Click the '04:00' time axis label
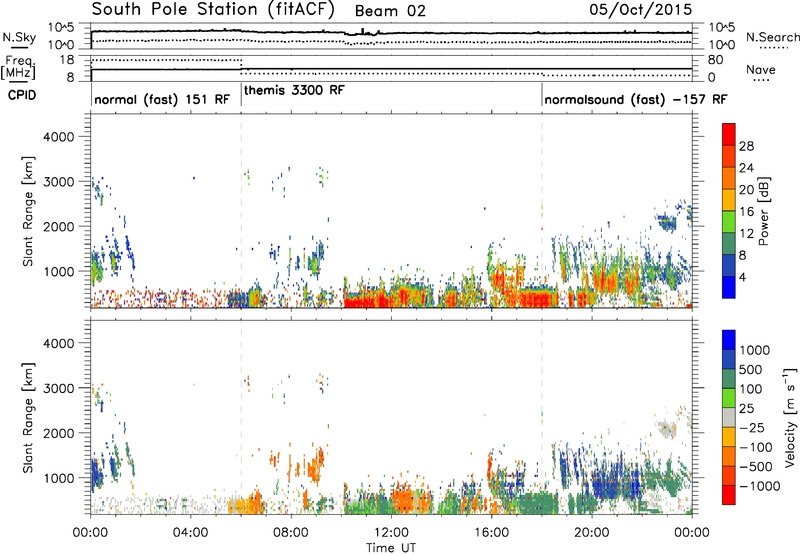This screenshot has width=800, height=554. pyautogui.click(x=190, y=533)
